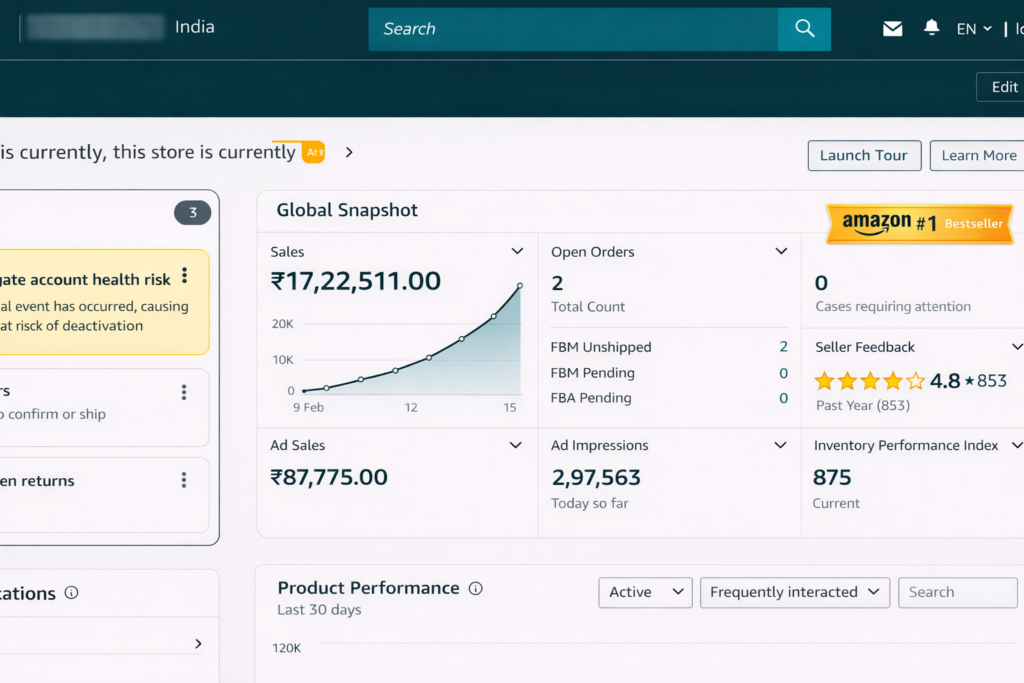
Task: Open the mail envelope icon
Action: click(892, 29)
